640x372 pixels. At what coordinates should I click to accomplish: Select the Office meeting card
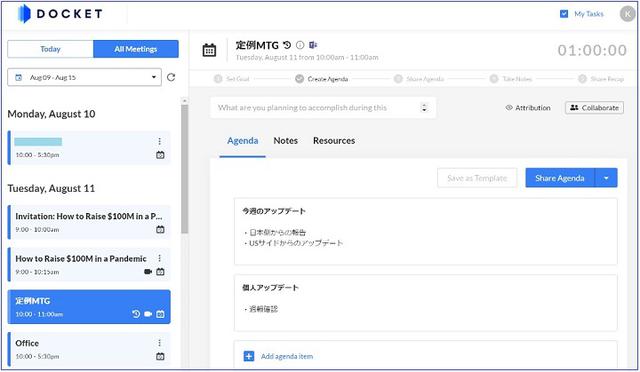tap(89, 350)
